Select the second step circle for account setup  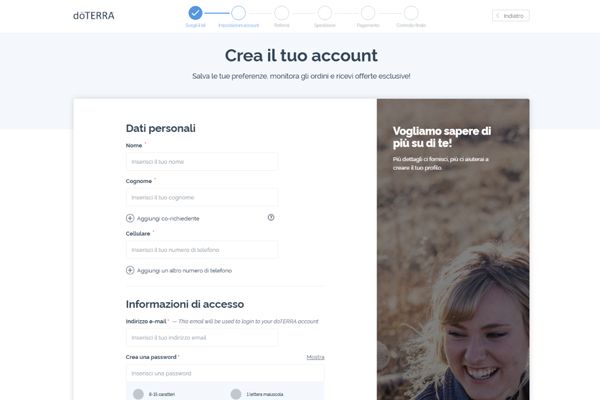[x=238, y=13]
